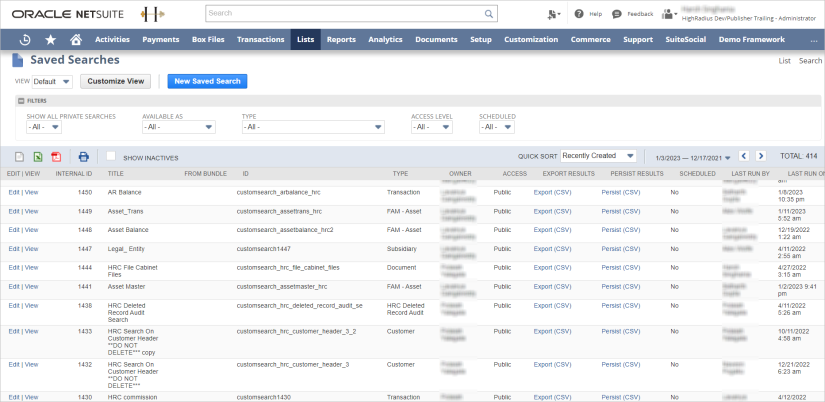Sort by the Type column header
The width and height of the screenshot is (825, 402).
tap(400, 174)
